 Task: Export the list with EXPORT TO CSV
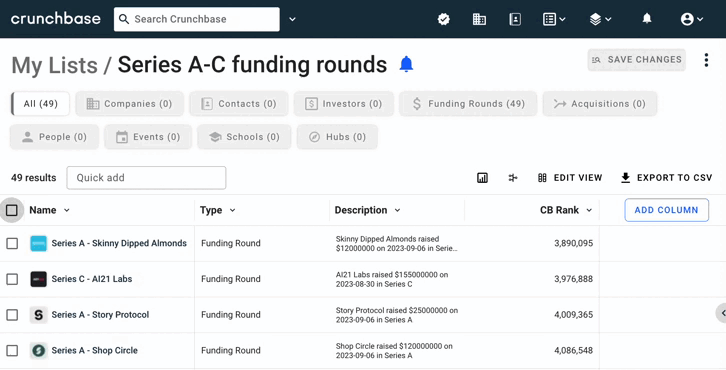point(666,178)
